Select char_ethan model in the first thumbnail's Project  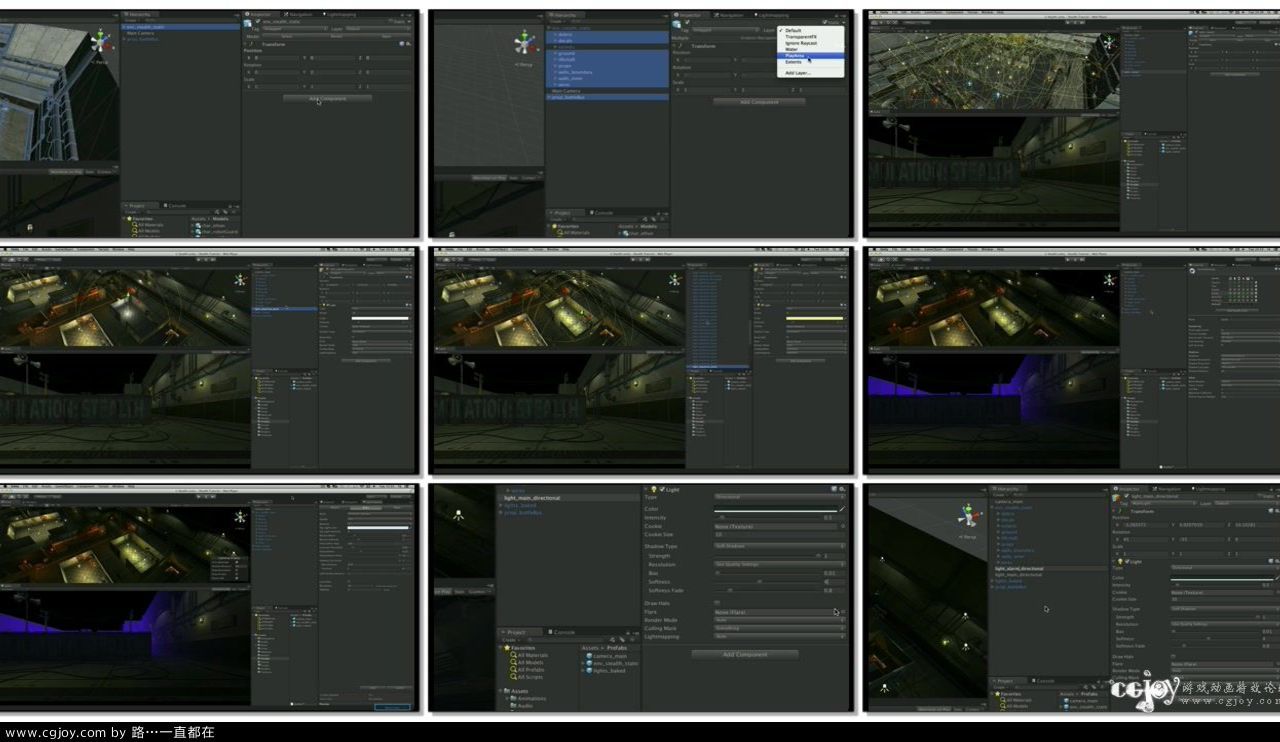coord(212,225)
